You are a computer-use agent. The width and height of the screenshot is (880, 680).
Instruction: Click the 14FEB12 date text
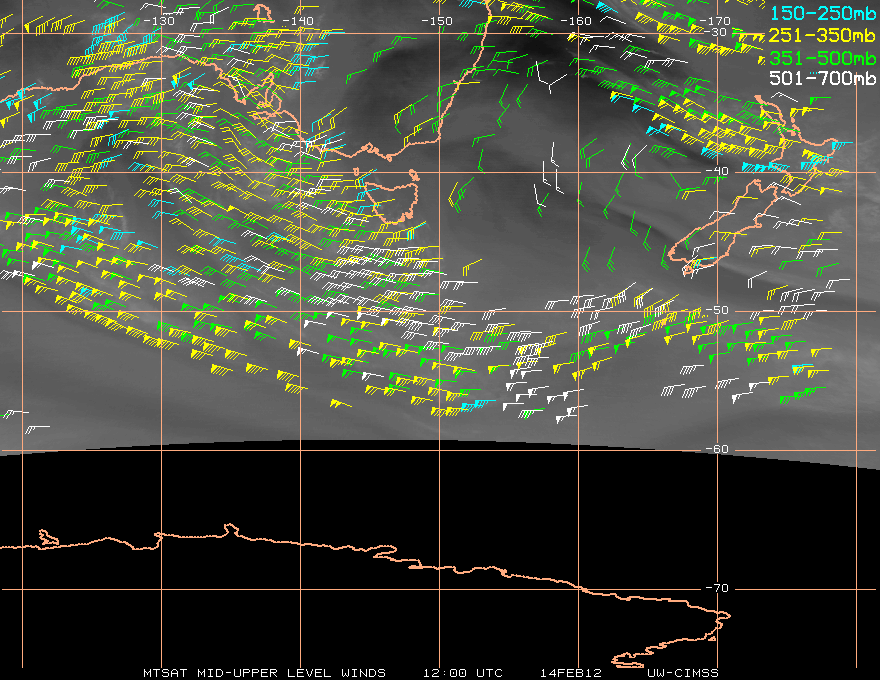[x=571, y=673]
